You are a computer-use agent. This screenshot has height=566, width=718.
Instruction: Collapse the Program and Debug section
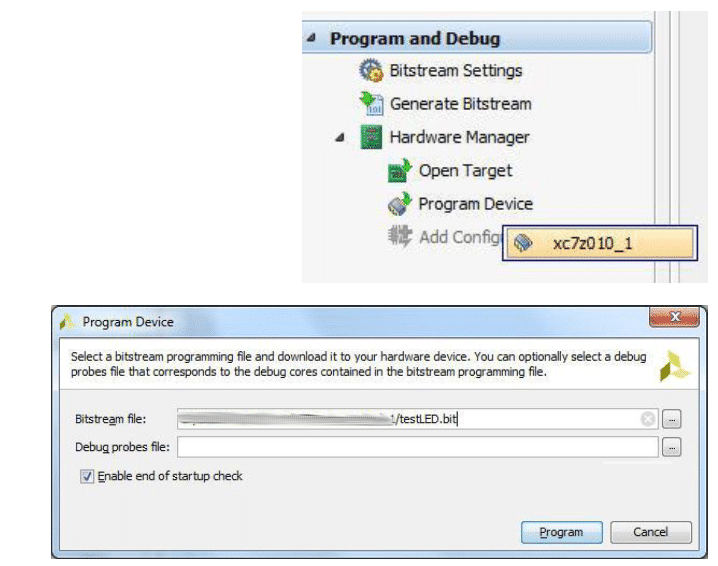tap(310, 39)
